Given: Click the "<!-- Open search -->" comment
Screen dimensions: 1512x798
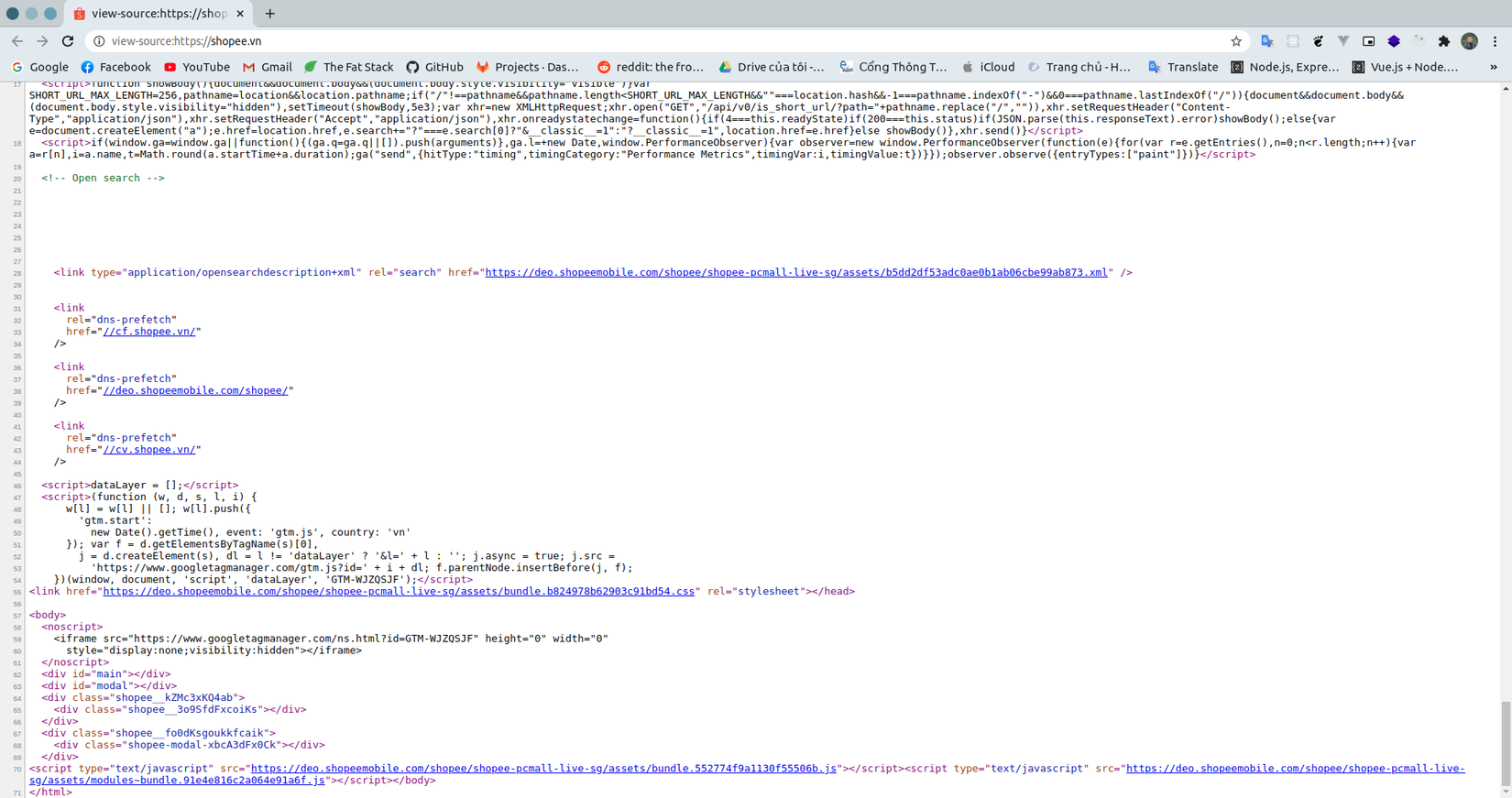Looking at the screenshot, I should (x=103, y=179).
